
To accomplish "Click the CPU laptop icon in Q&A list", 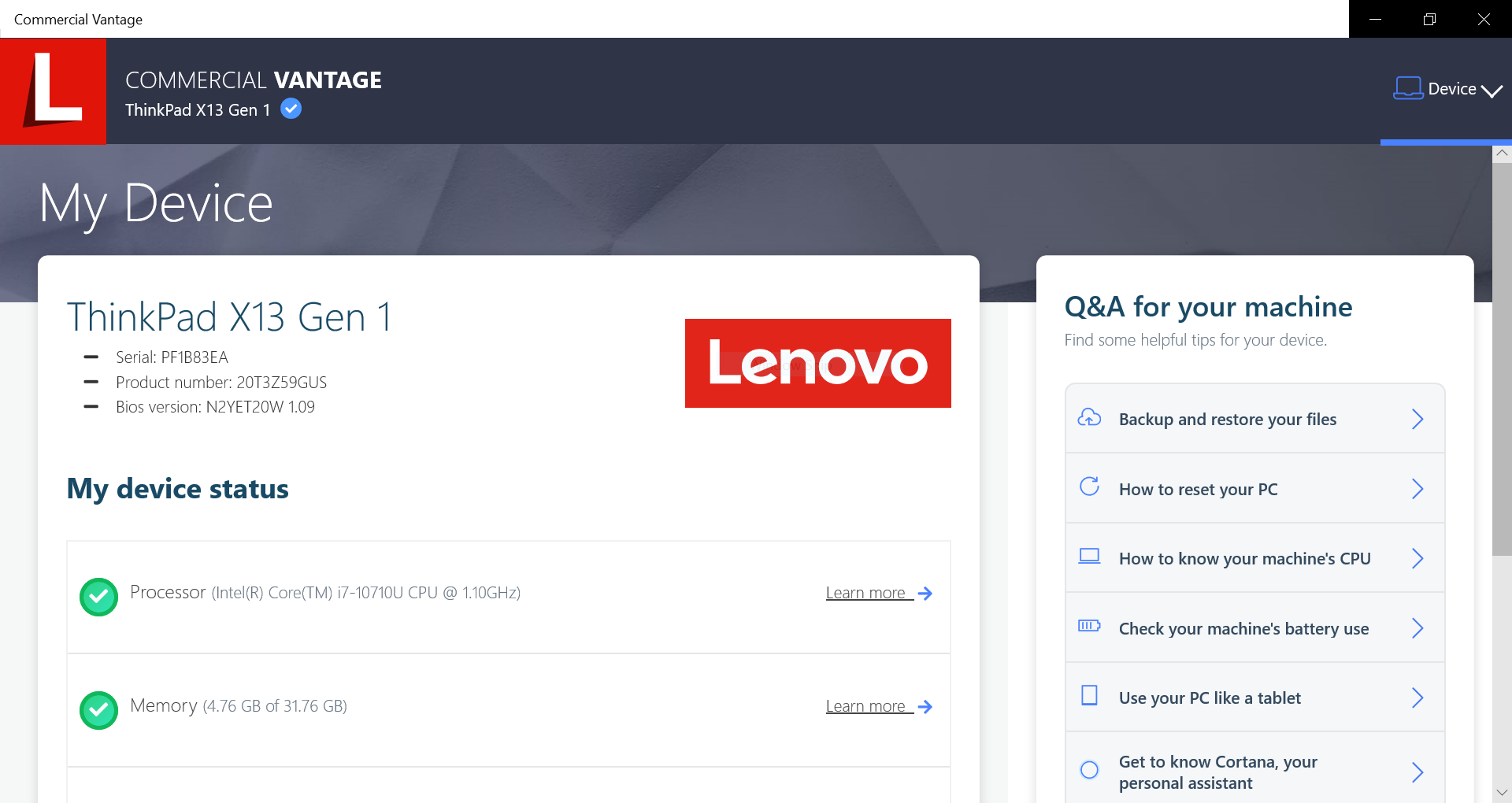I will pos(1090,557).
